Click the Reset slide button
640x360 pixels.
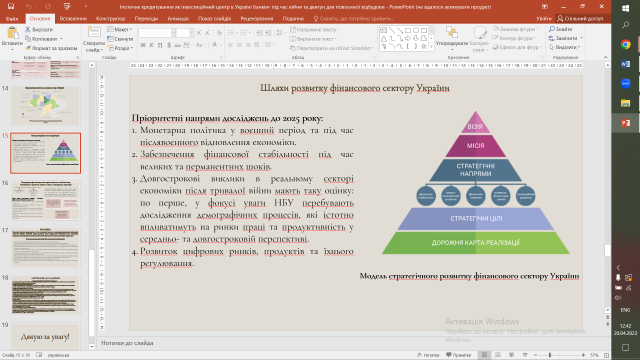120,39
